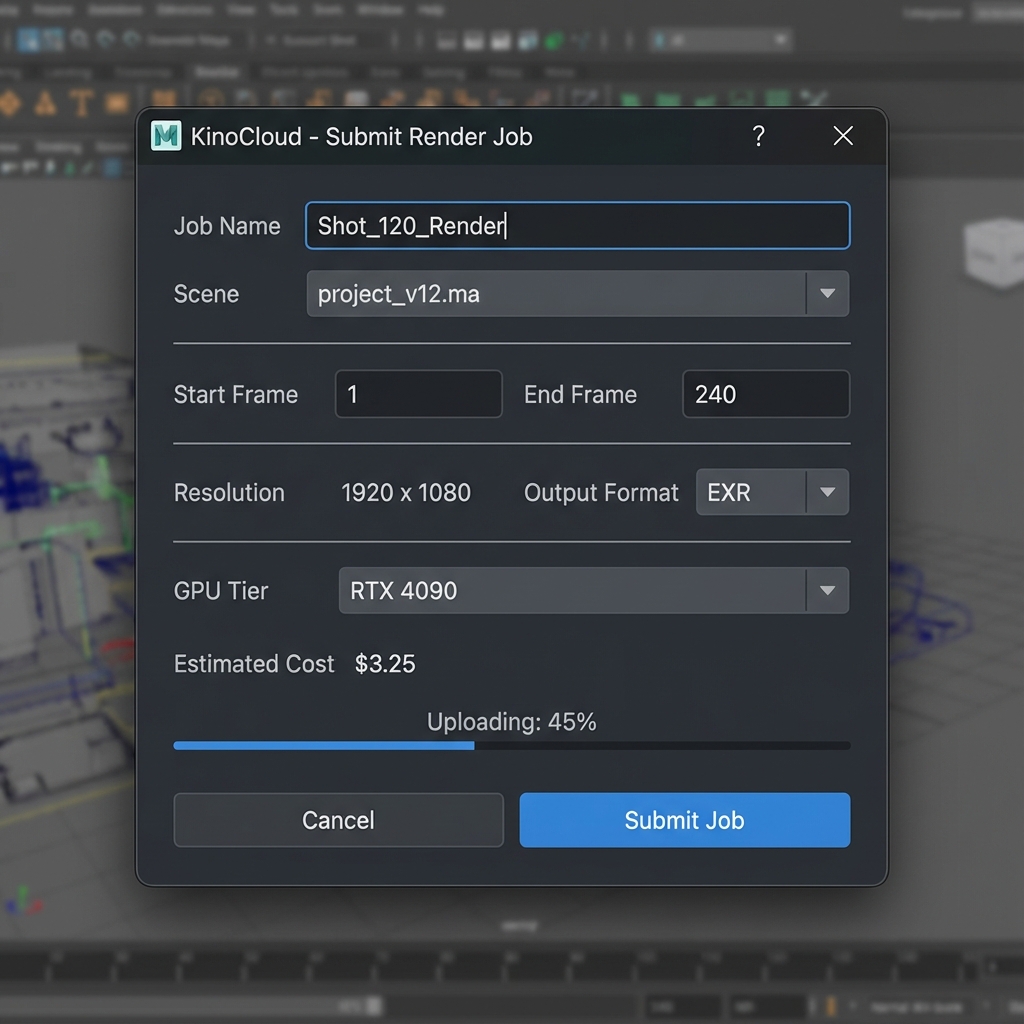The height and width of the screenshot is (1024, 1024).
Task: Click the EXR format value
Action: (732, 492)
